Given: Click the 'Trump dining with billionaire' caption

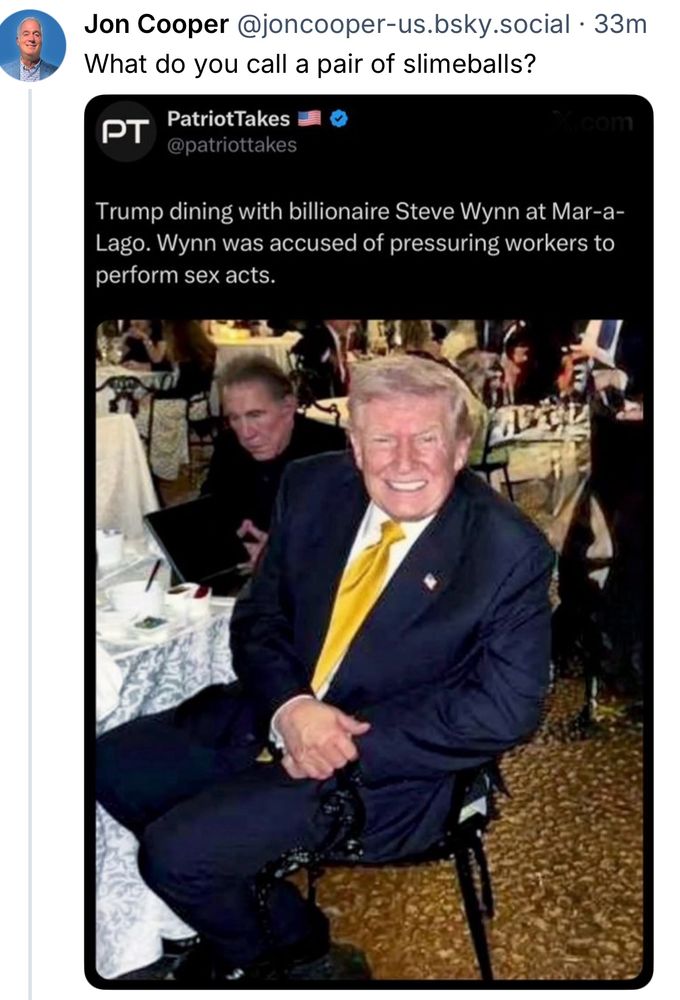Looking at the screenshot, I should (242, 211).
